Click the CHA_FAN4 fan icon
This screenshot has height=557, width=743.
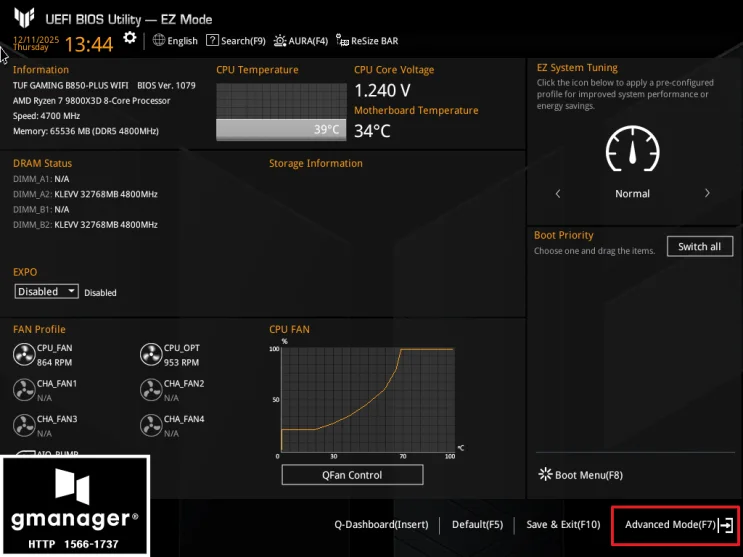(x=151, y=425)
